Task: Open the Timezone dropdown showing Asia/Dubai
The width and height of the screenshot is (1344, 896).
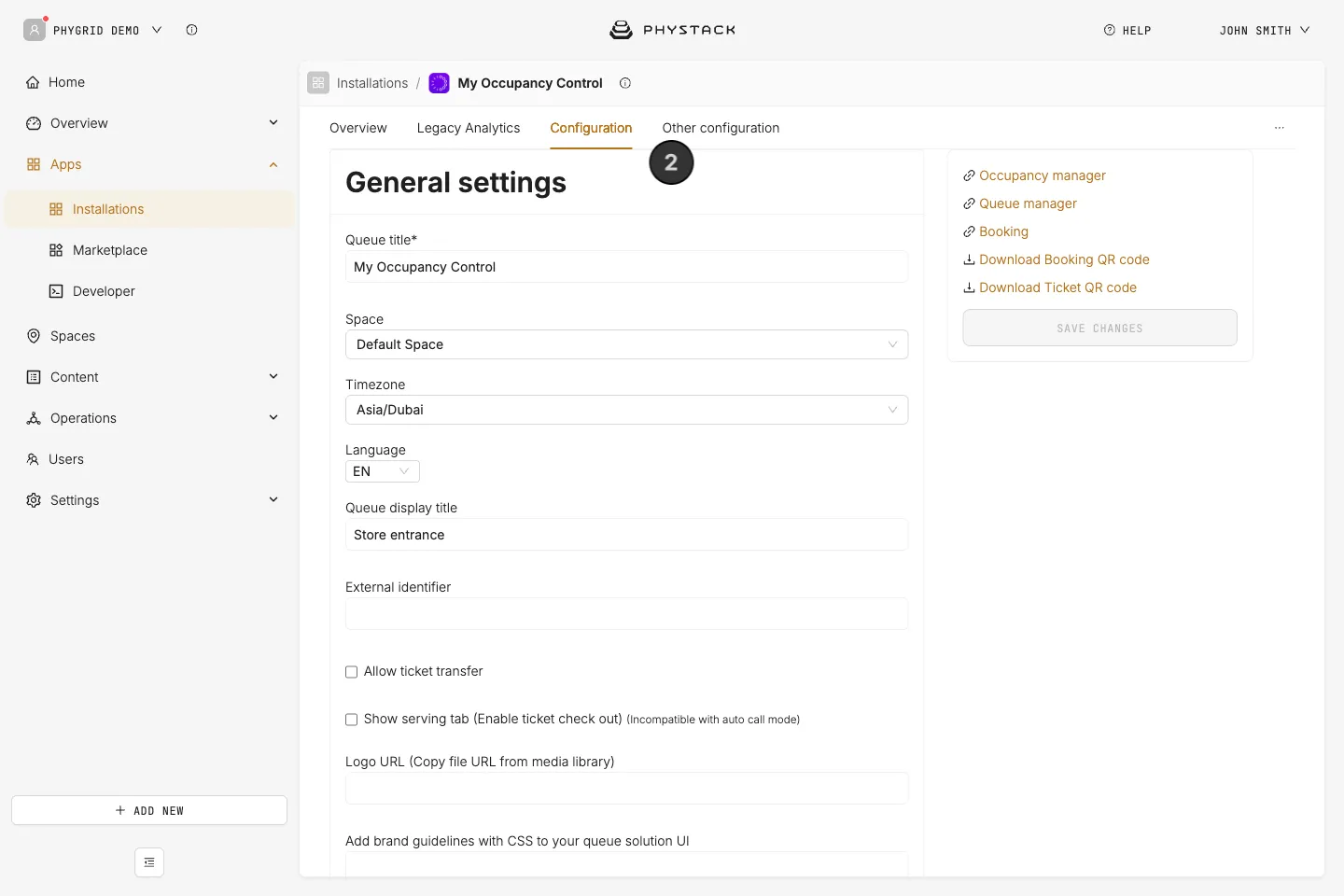Action: (626, 410)
